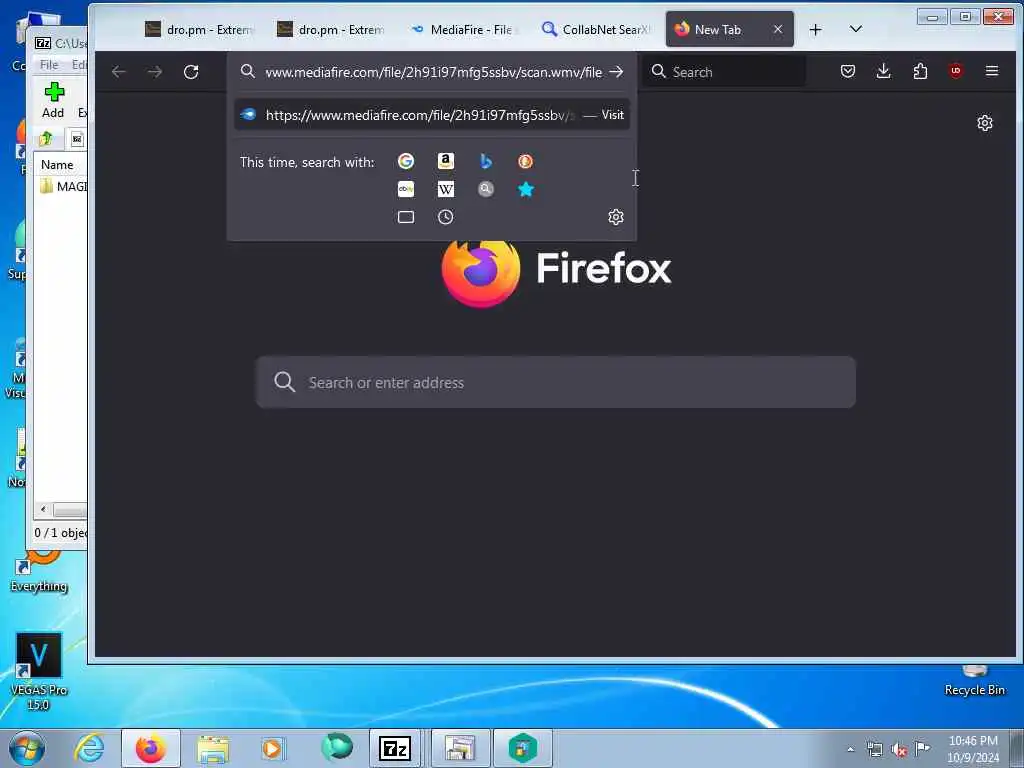List all tabs dropdown chevron

click(856, 29)
